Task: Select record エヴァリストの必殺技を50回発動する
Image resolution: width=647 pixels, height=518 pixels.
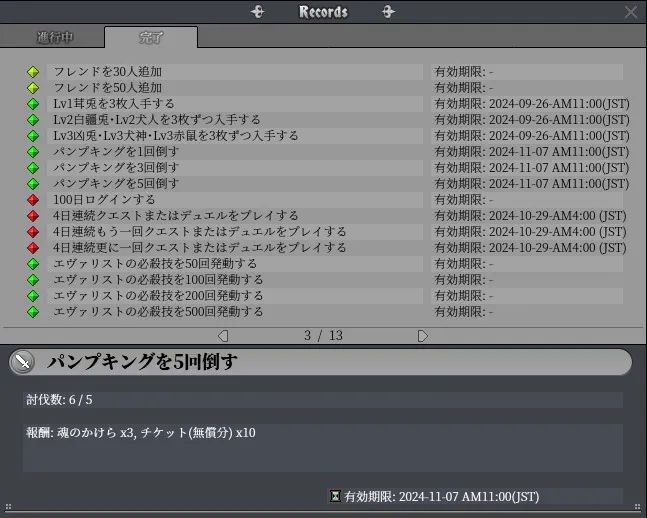Action: pyautogui.click(x=235, y=264)
